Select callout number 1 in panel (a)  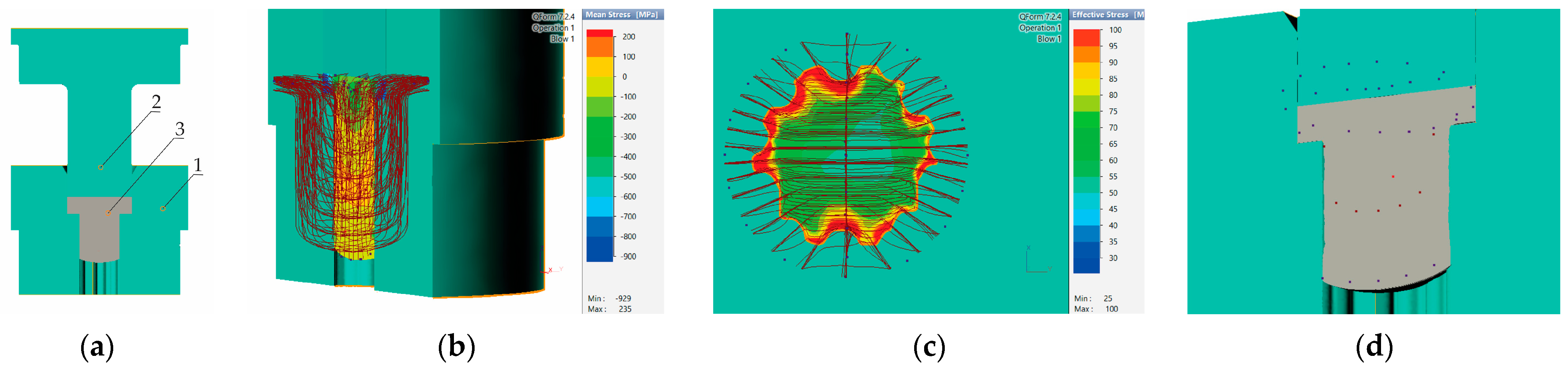pos(197,165)
